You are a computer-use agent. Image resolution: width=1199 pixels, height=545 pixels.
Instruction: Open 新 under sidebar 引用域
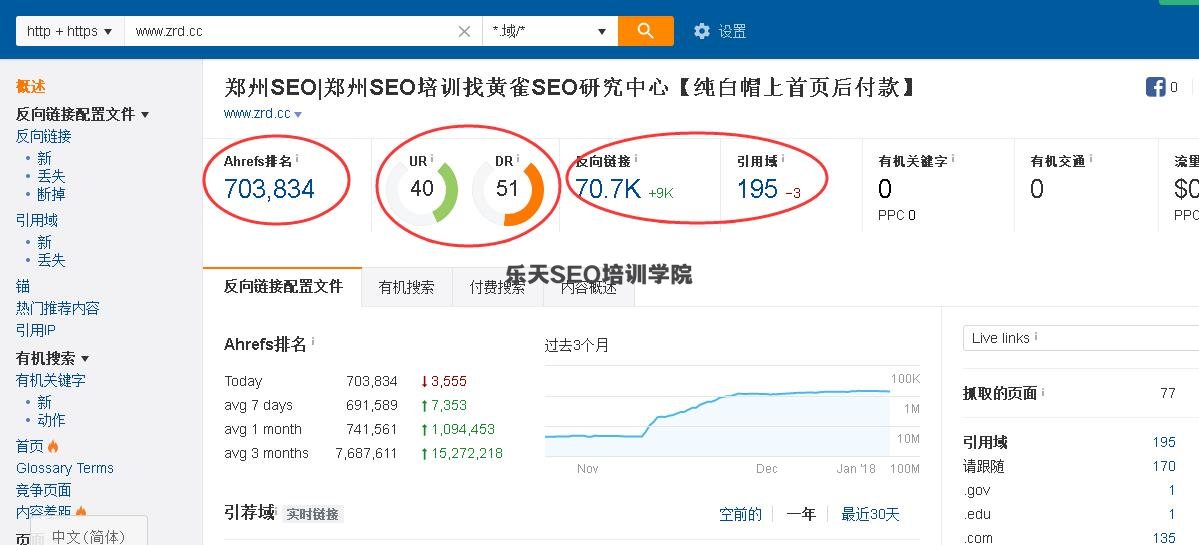[44, 242]
